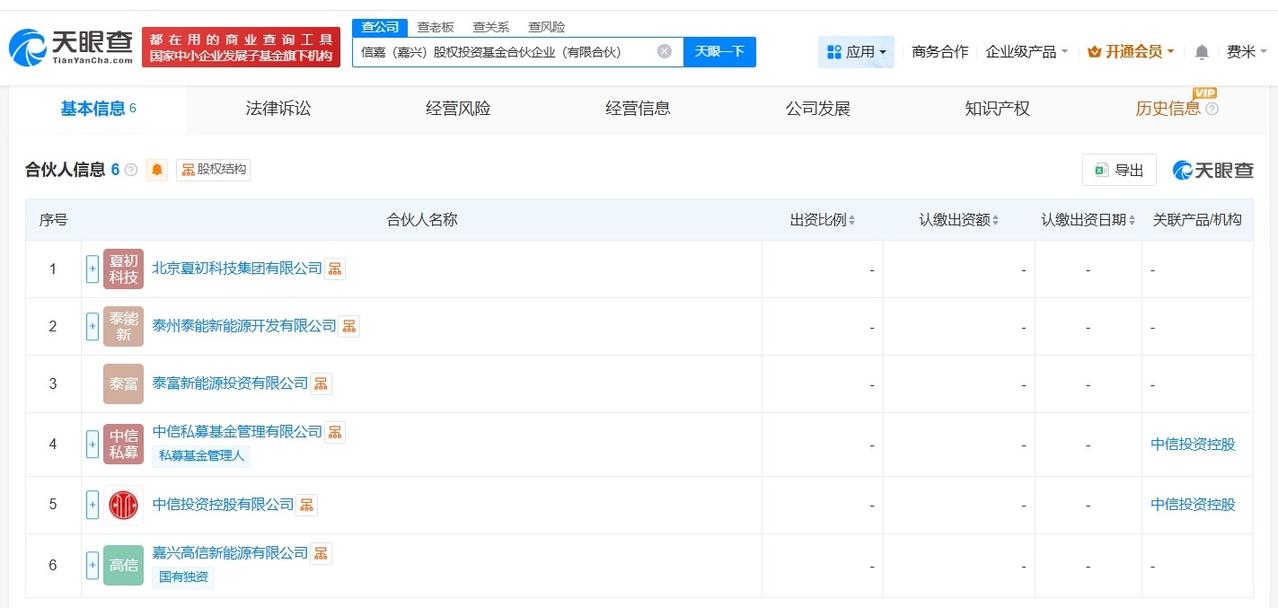The width and height of the screenshot is (1278, 608).
Task: Select the 经营信息 tab
Action: pyautogui.click(x=638, y=108)
